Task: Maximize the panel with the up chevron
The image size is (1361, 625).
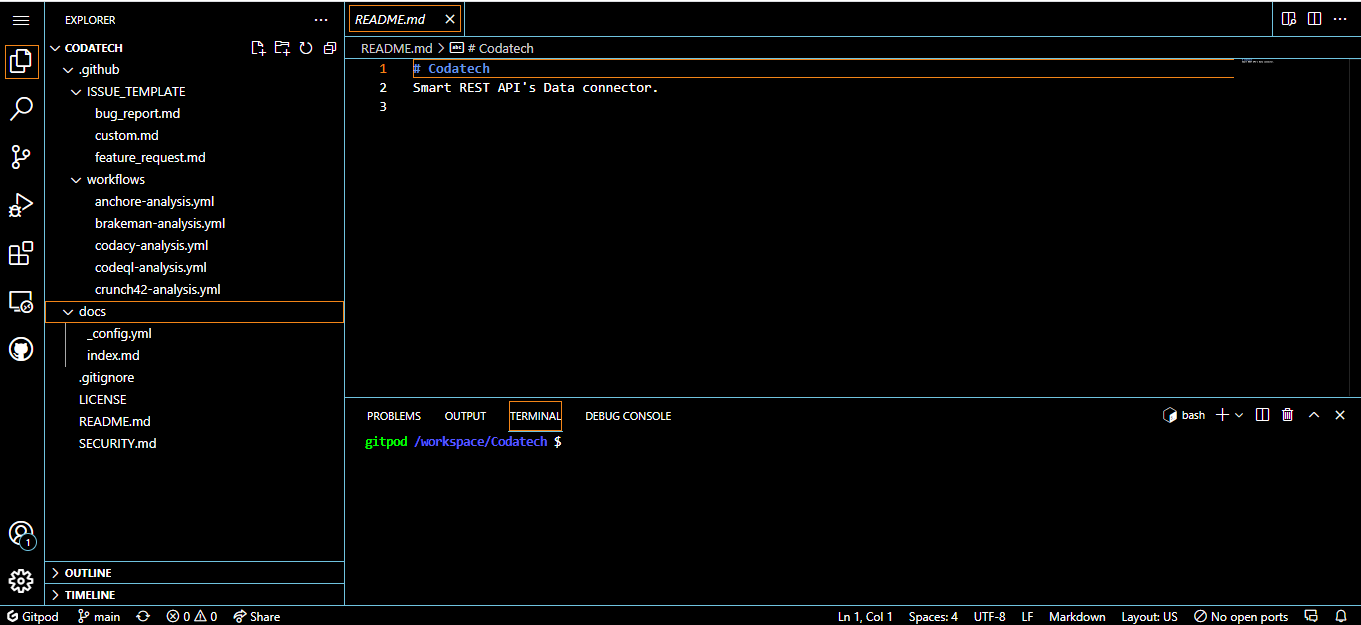Action: click(x=1314, y=415)
